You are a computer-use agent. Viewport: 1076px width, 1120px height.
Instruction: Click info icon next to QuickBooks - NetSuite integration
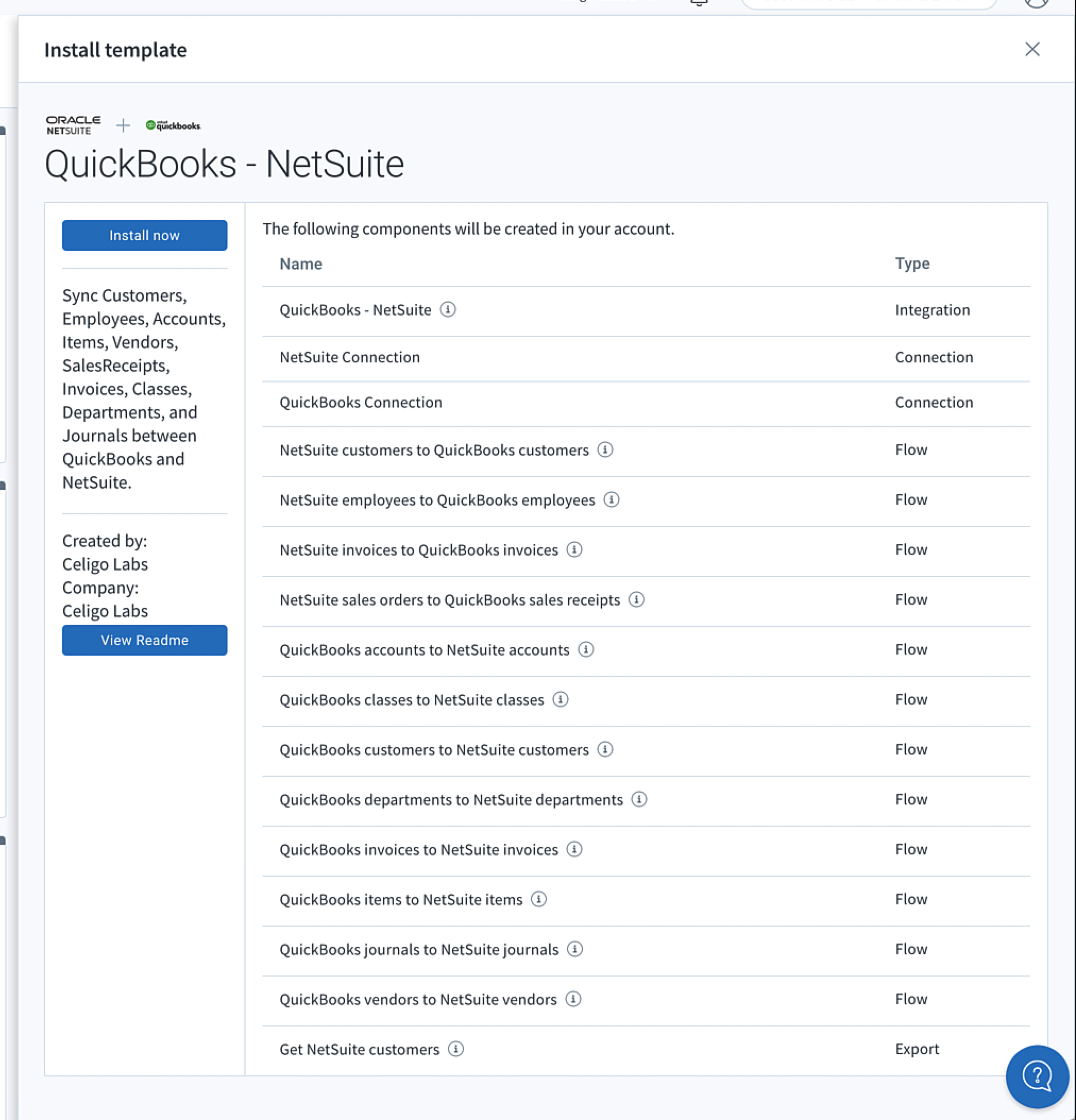[447, 309]
